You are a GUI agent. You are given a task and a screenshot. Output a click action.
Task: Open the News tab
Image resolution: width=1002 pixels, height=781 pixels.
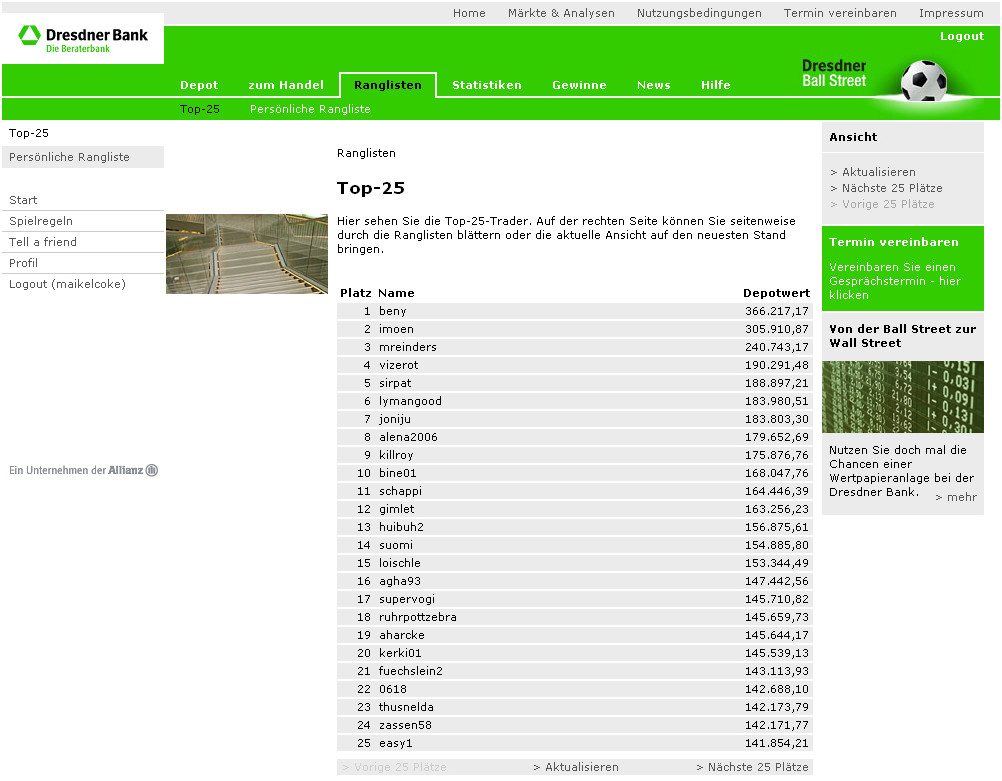pos(654,85)
